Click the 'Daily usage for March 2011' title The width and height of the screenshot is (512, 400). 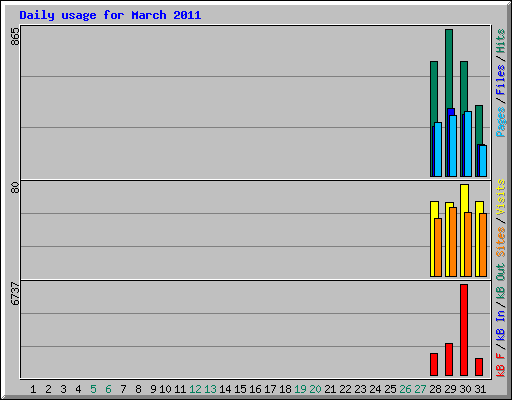pos(110,15)
